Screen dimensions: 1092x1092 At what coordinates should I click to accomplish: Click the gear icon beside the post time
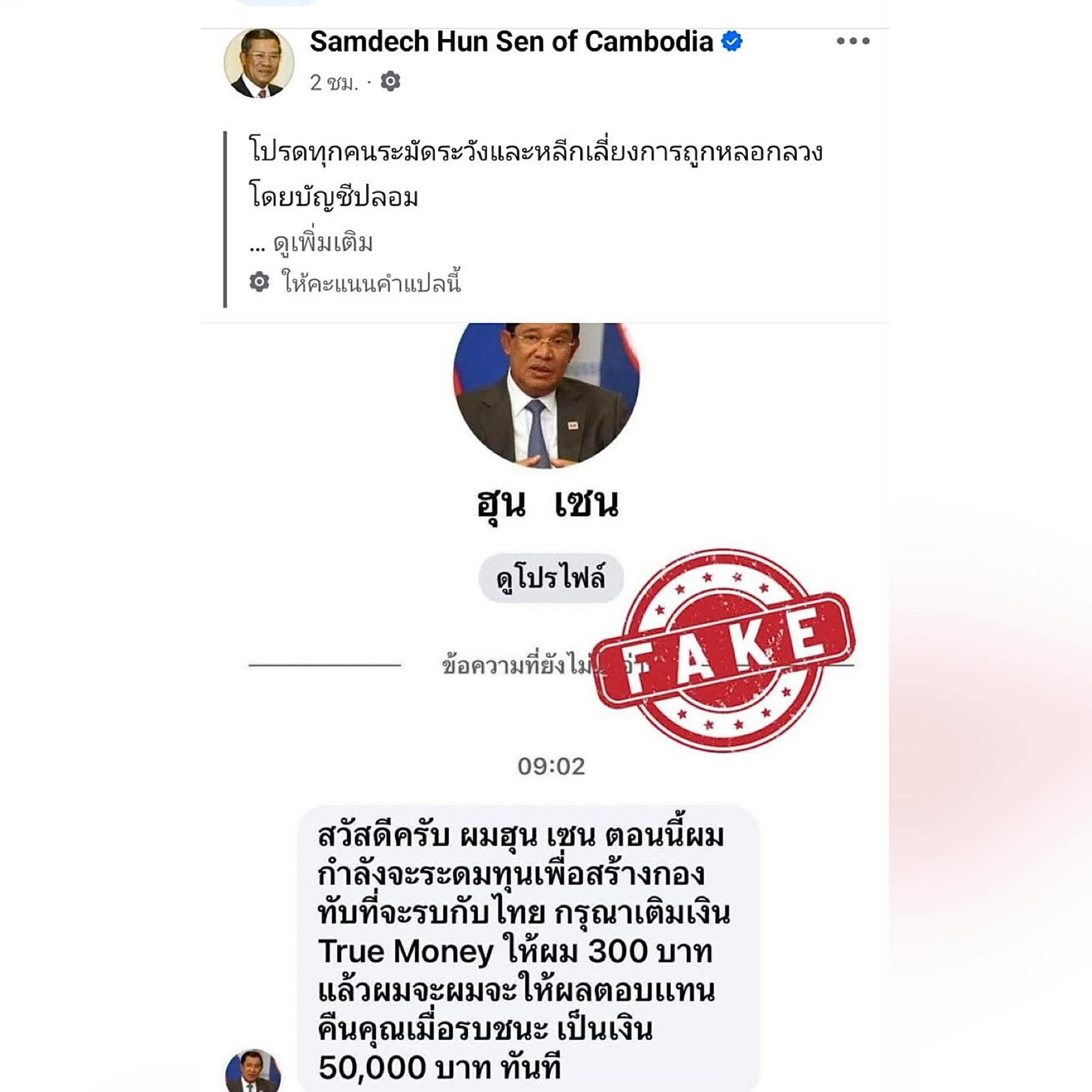pyautogui.click(x=390, y=82)
